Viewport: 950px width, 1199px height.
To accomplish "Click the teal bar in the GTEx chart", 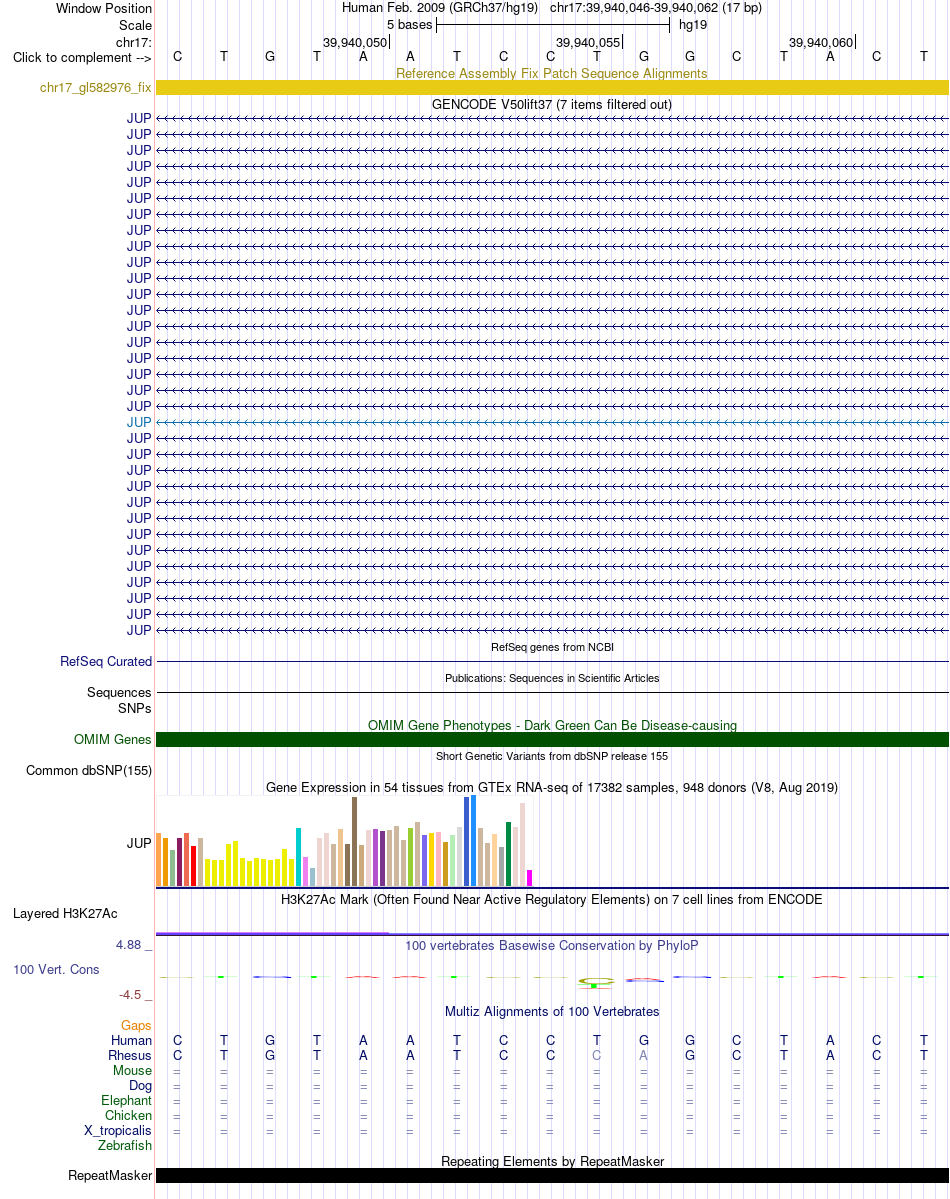I will [x=298, y=857].
